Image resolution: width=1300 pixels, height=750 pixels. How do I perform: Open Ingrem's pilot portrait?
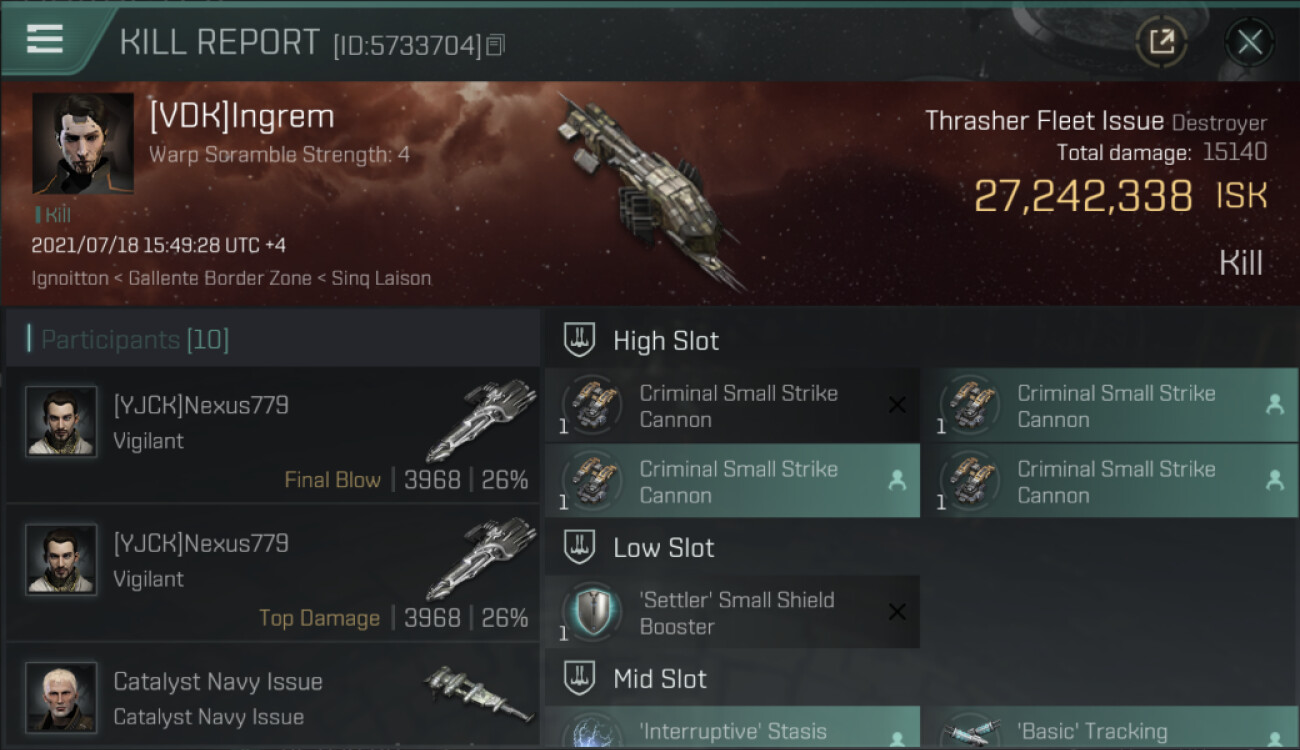[83, 143]
